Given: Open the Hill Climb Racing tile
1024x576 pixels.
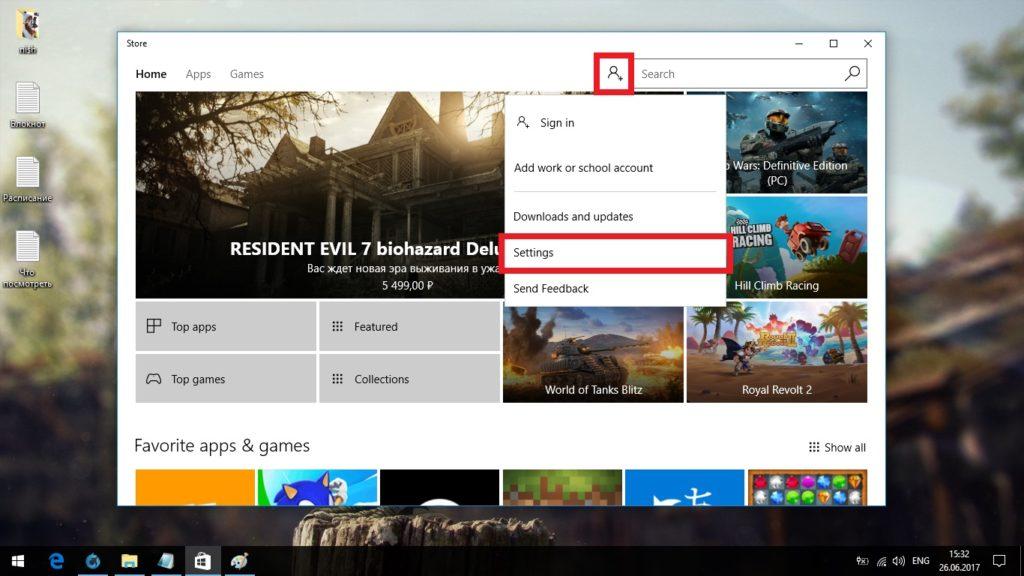Looking at the screenshot, I should 796,248.
